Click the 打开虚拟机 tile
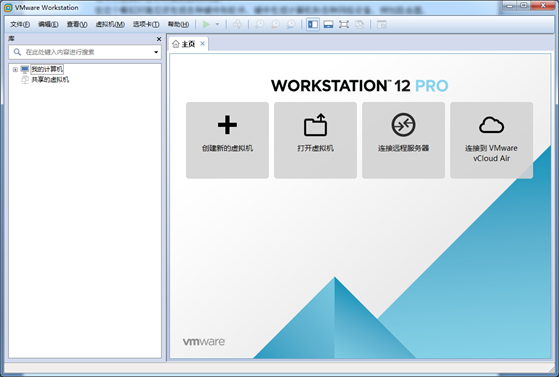The height and width of the screenshot is (377, 559). point(315,140)
